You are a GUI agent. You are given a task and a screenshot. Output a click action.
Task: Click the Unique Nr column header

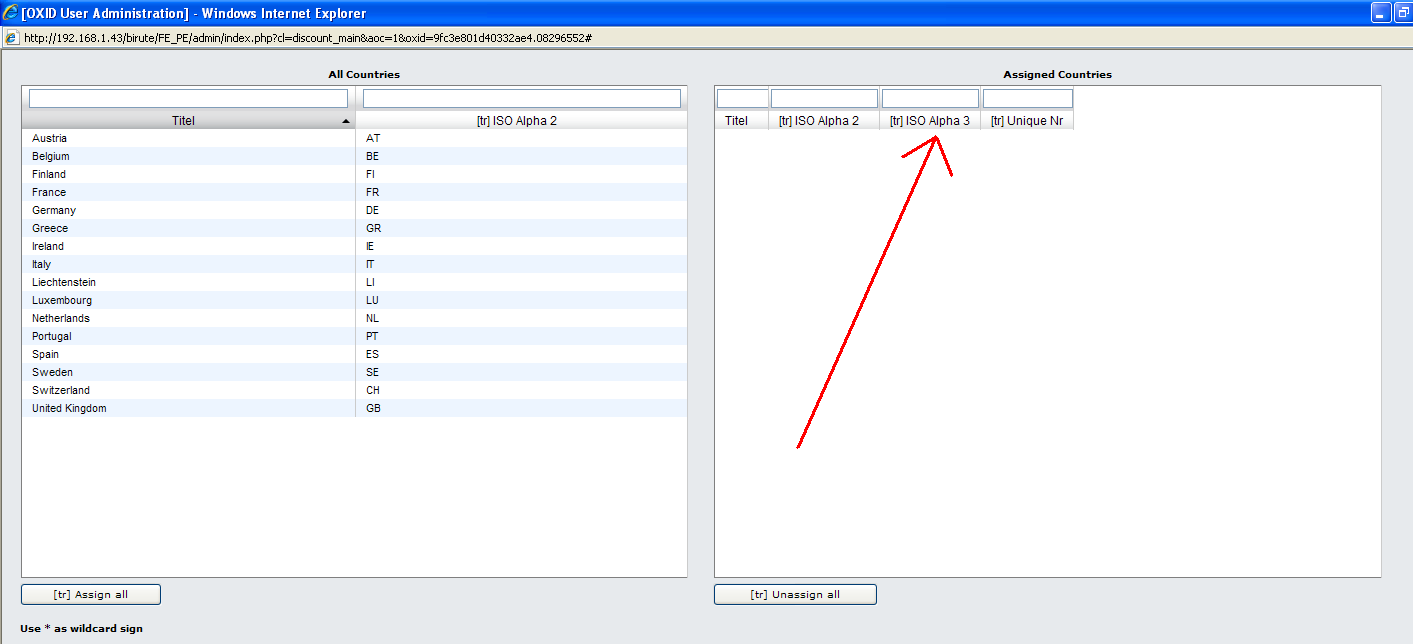(1027, 121)
